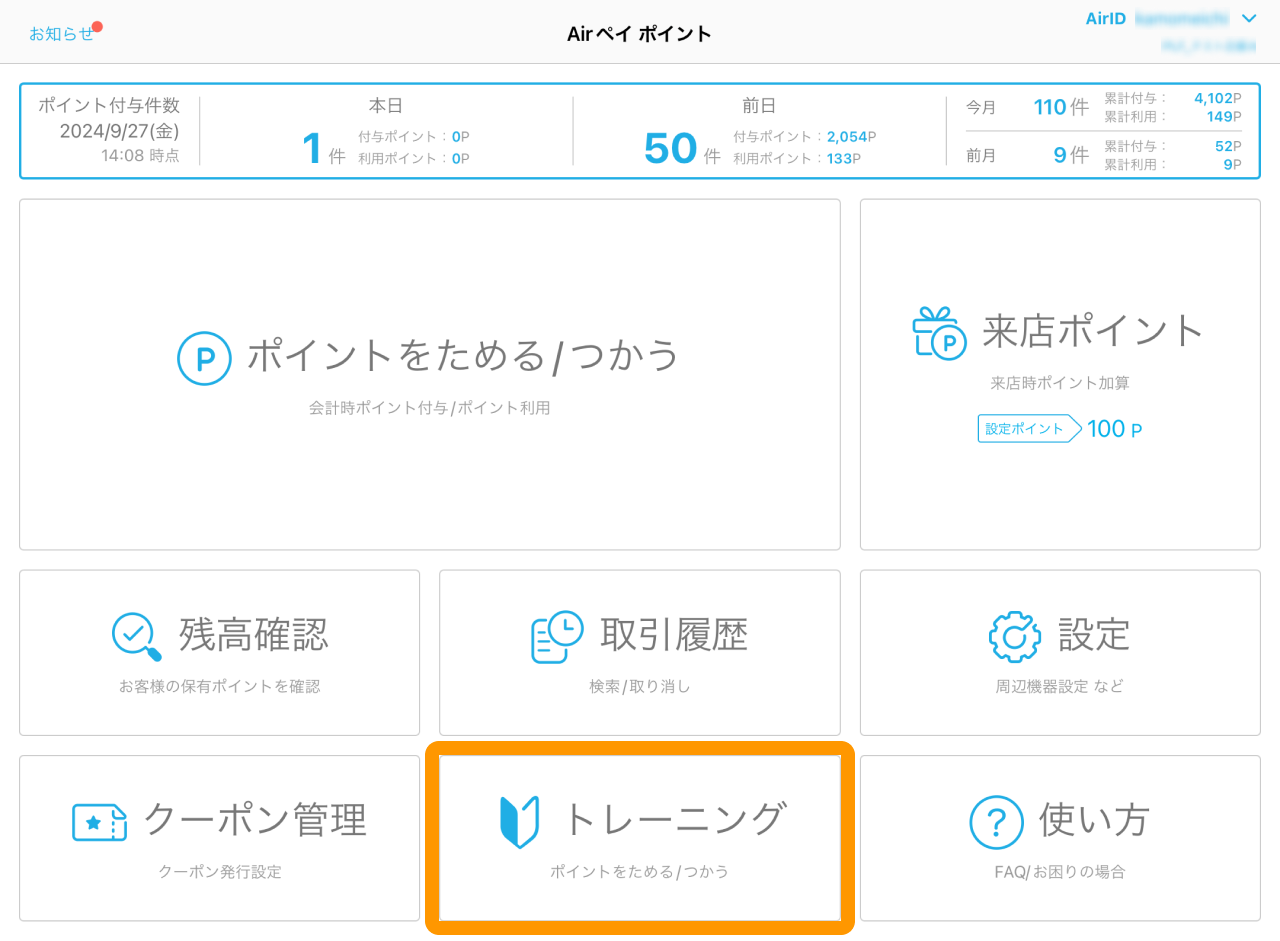
Task: Click the 検索/取り消し subtitle
Action: (x=640, y=686)
